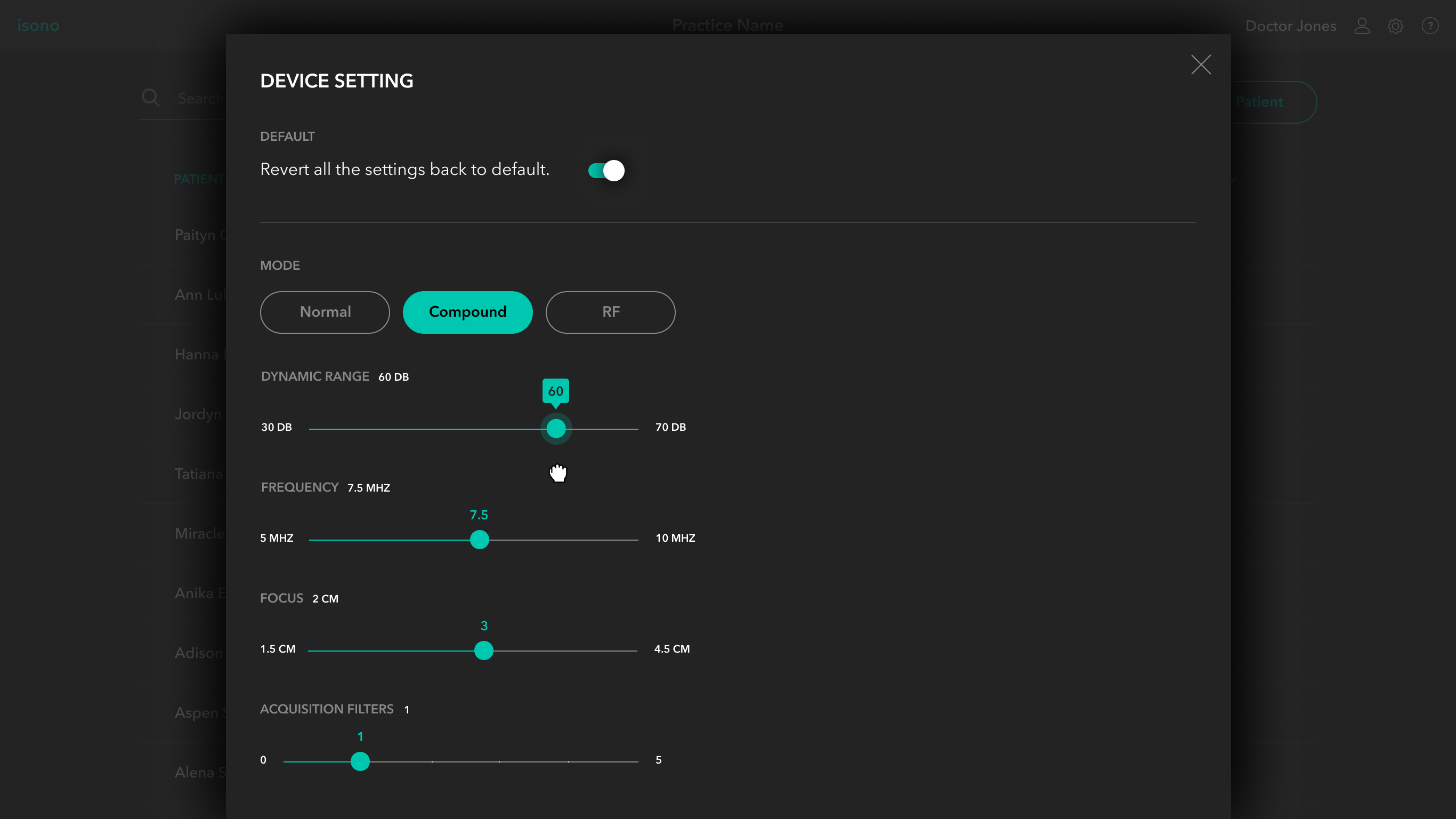Image resolution: width=1456 pixels, height=819 pixels.
Task: Select Compound mode
Action: point(467,312)
